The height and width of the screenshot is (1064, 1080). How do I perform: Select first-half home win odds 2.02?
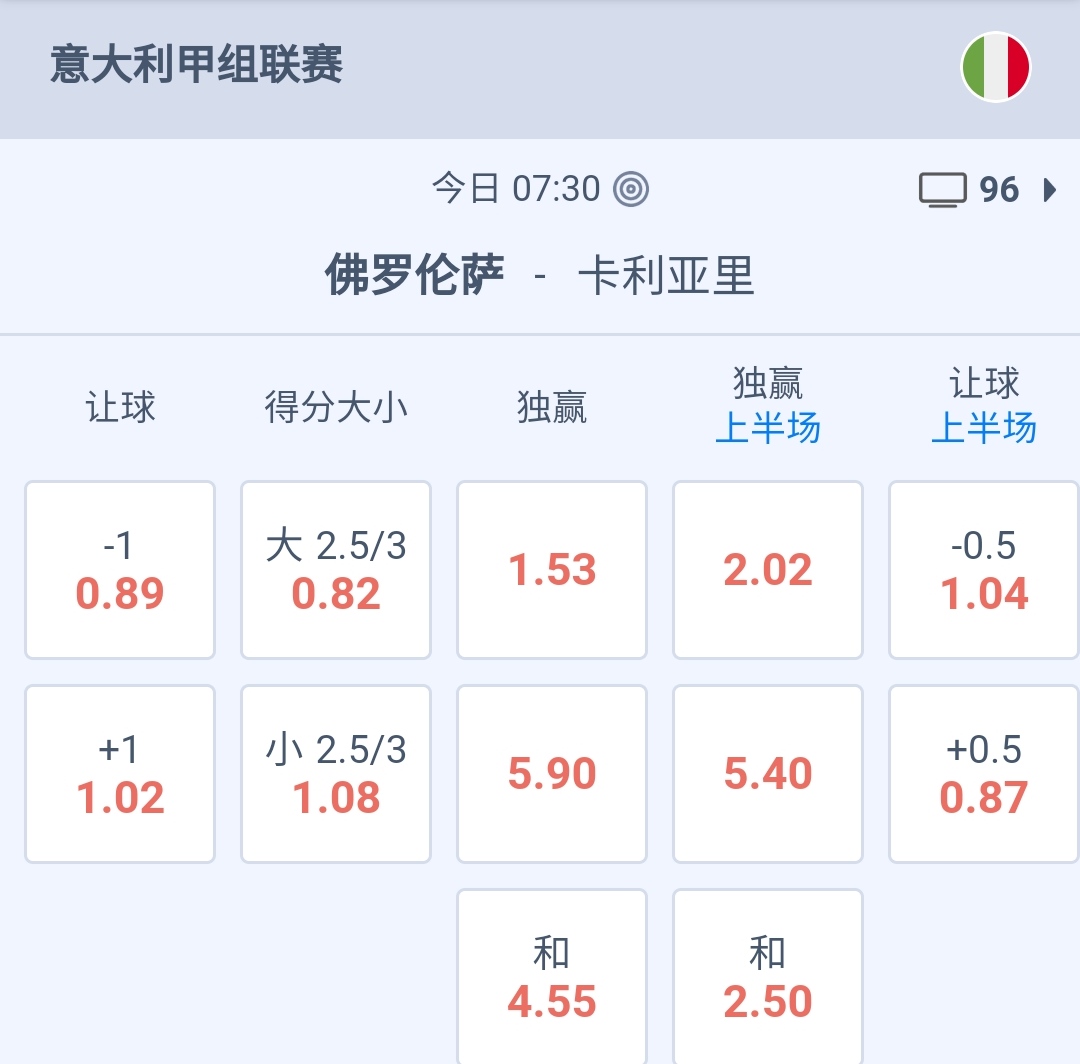pos(768,570)
